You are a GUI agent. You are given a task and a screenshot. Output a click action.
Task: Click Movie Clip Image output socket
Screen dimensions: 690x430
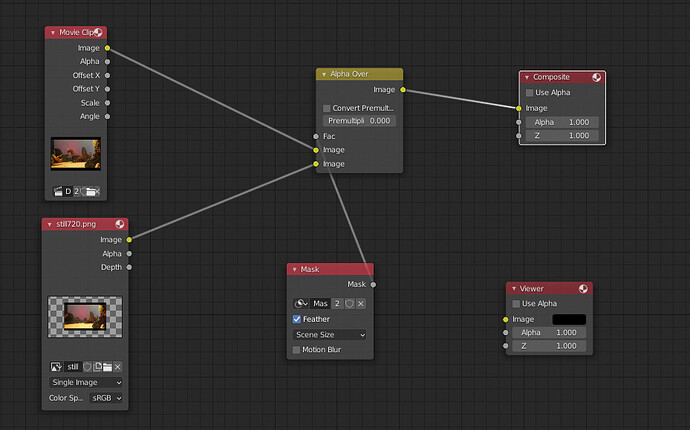pos(107,48)
